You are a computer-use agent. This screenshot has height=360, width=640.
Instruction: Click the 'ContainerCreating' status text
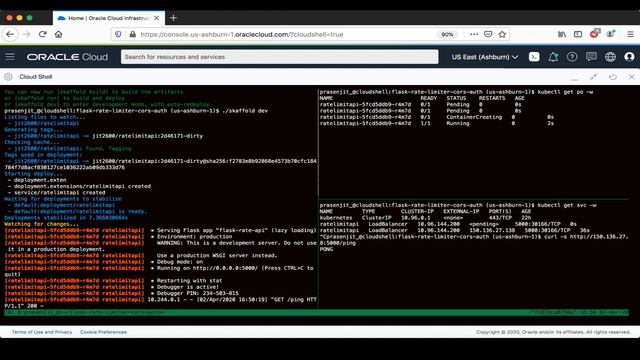pos(474,117)
